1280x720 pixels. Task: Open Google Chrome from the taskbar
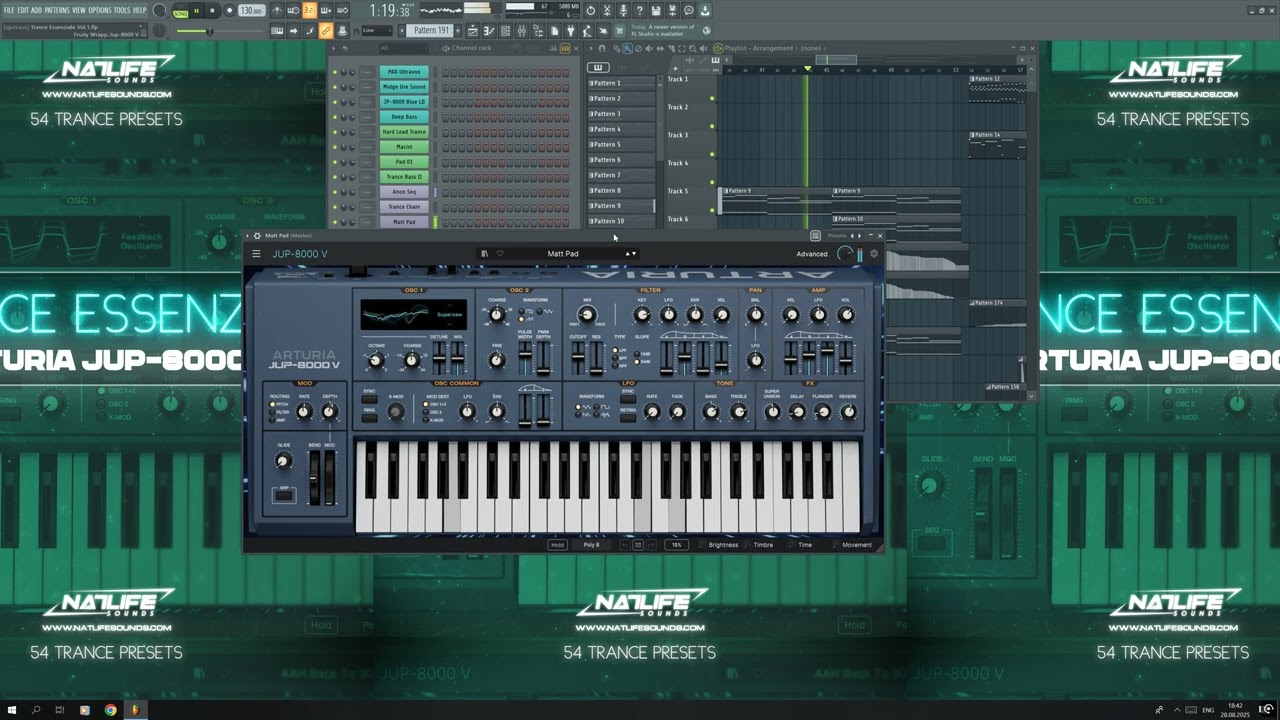point(110,710)
